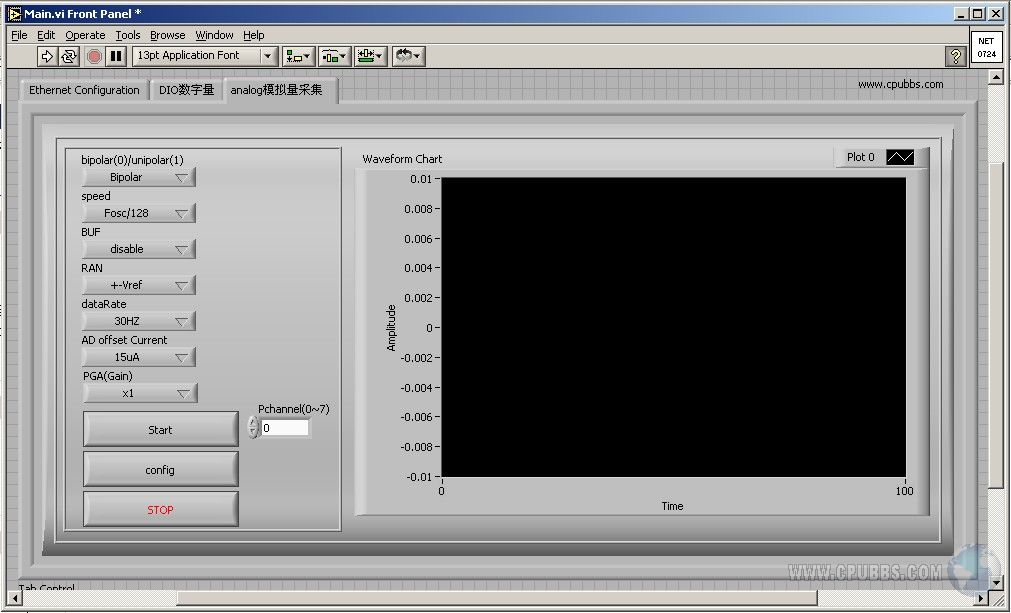Click the 0.01 Y-axis maximum value
This screenshot has width=1011, height=613.
pos(420,179)
